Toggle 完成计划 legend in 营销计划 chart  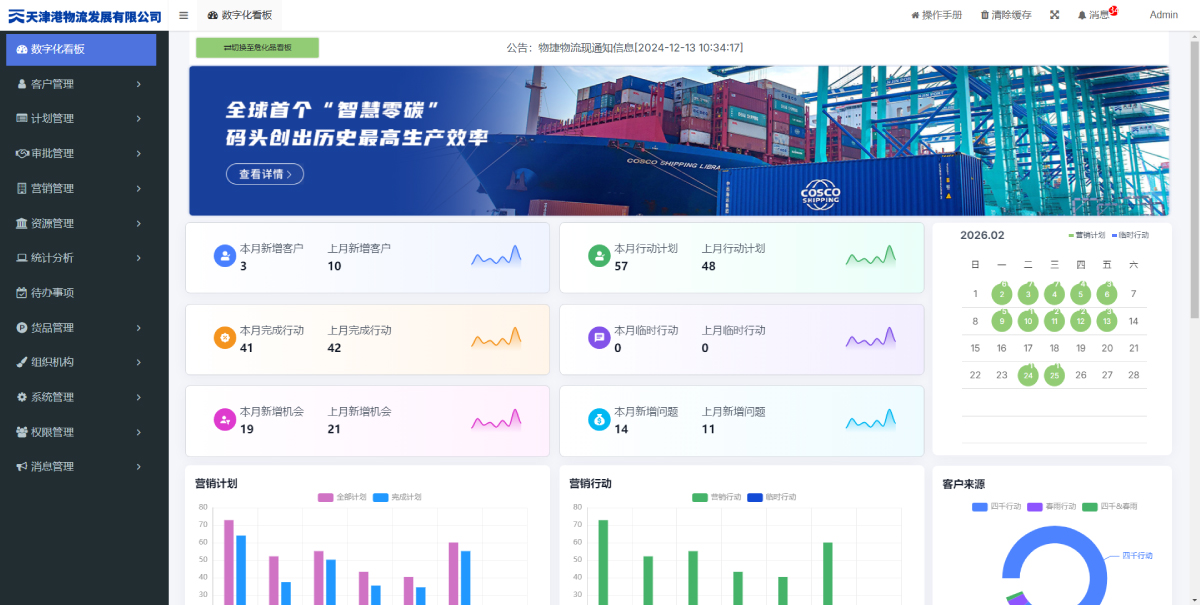click(396, 497)
